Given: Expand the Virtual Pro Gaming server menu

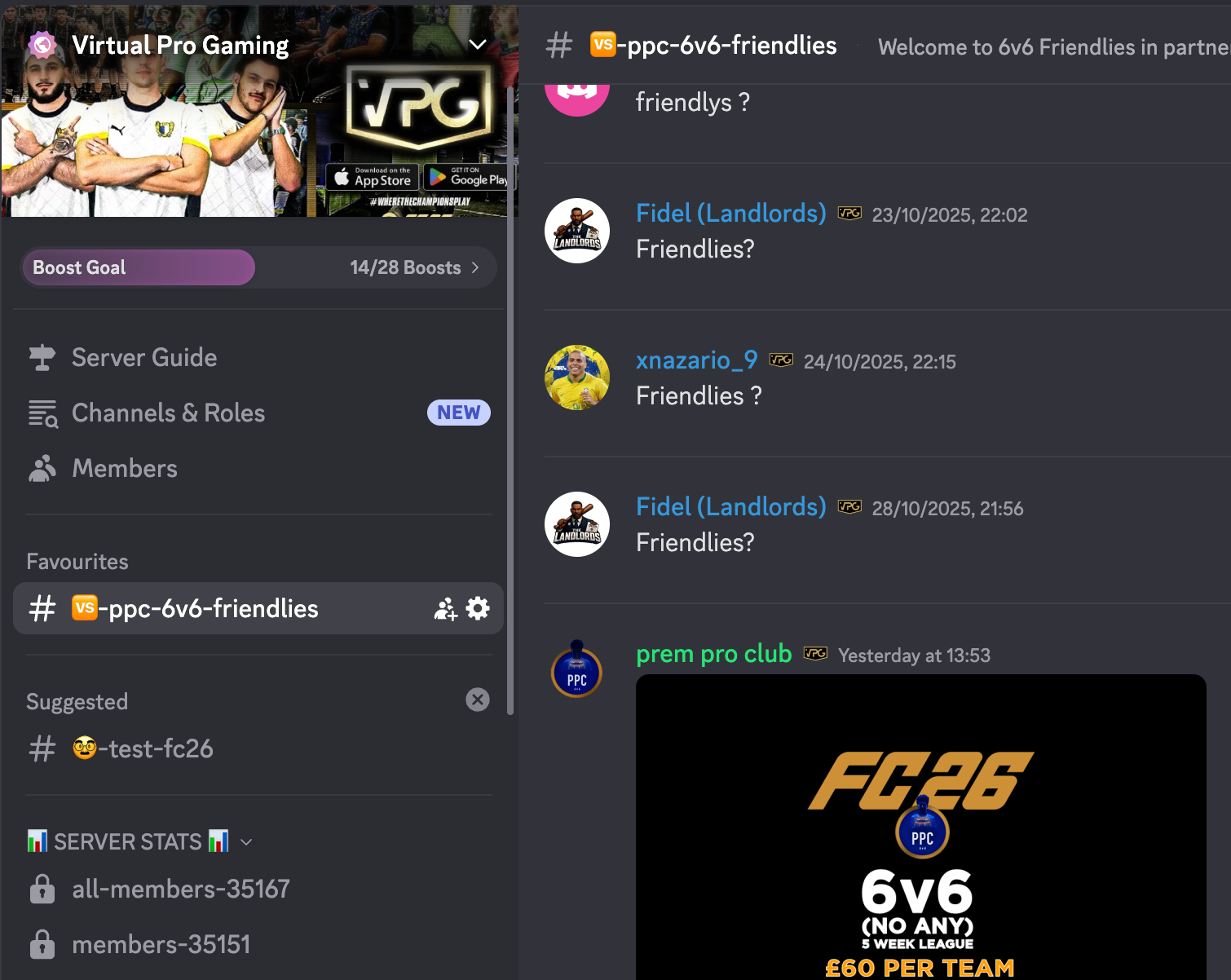Looking at the screenshot, I should pos(479,45).
